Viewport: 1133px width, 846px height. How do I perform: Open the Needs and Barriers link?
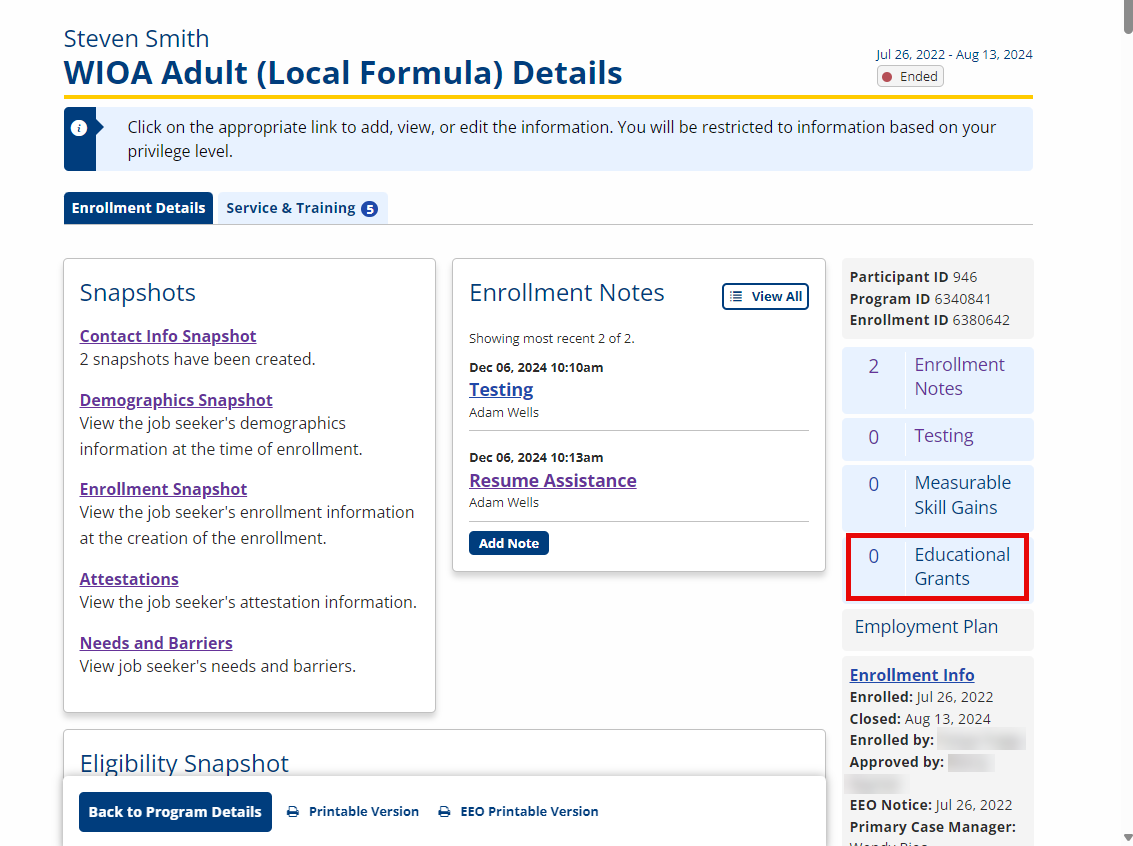[156, 643]
